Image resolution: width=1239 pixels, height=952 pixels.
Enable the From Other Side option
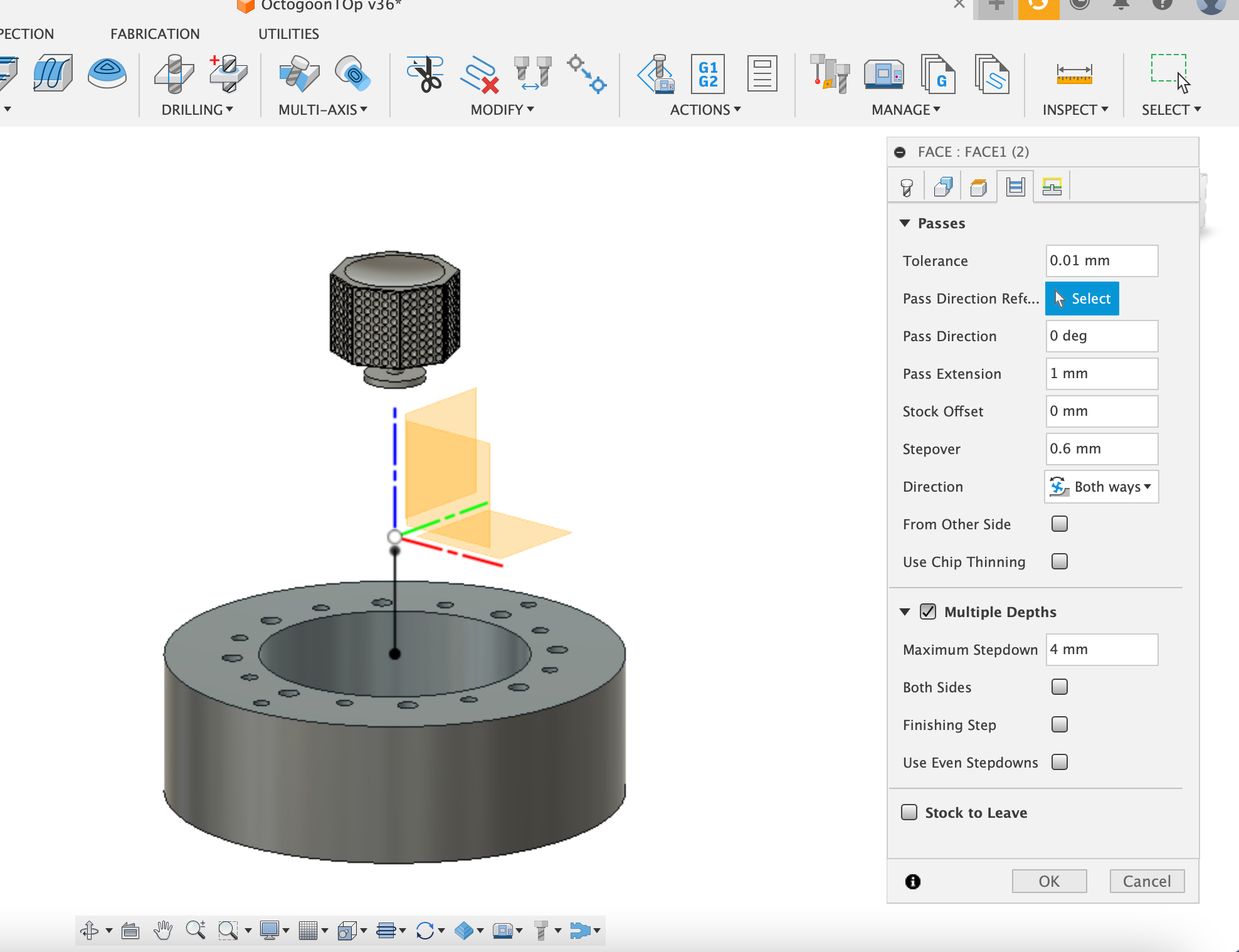1059,524
